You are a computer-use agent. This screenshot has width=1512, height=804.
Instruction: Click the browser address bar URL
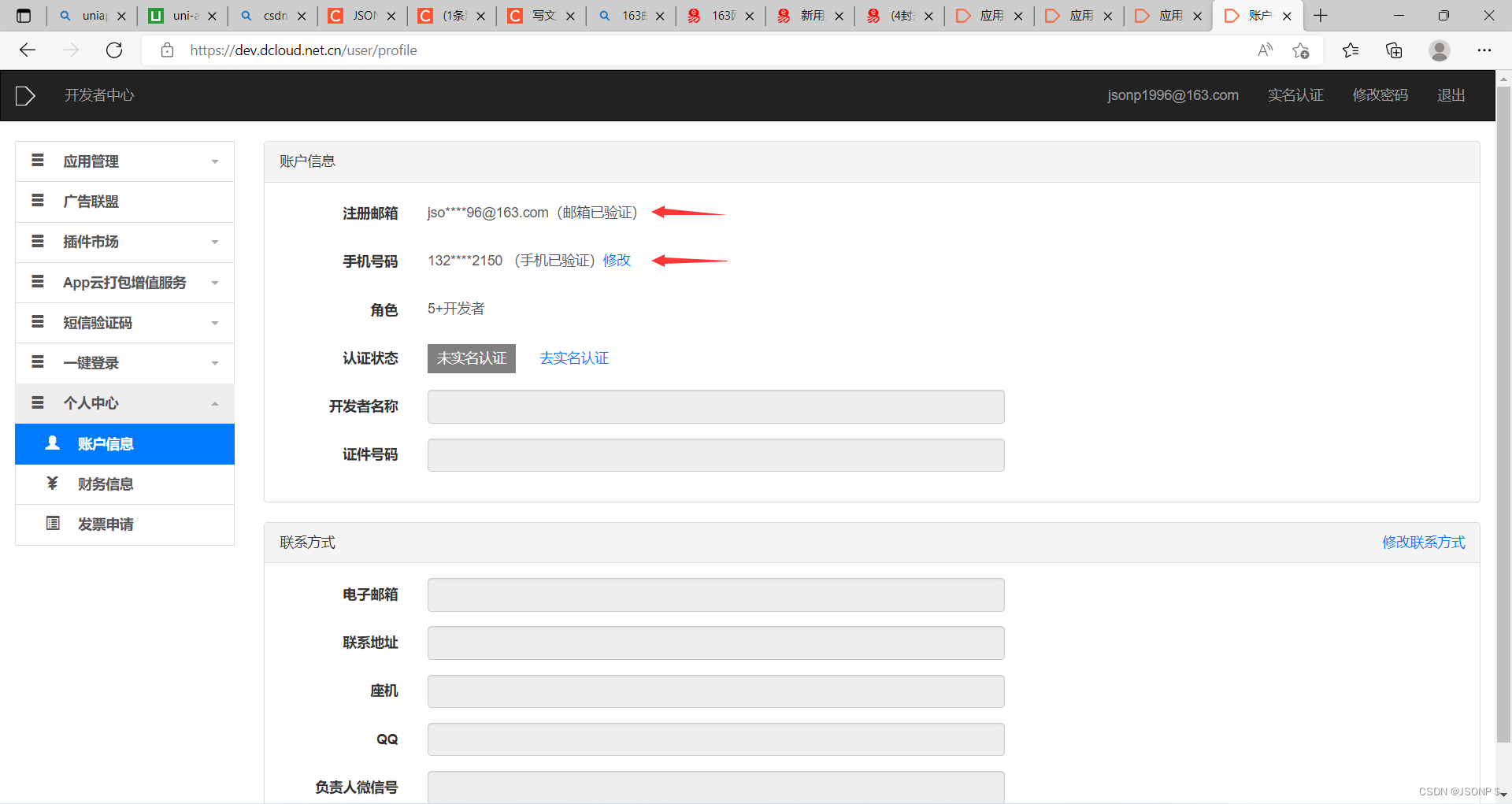pos(303,50)
